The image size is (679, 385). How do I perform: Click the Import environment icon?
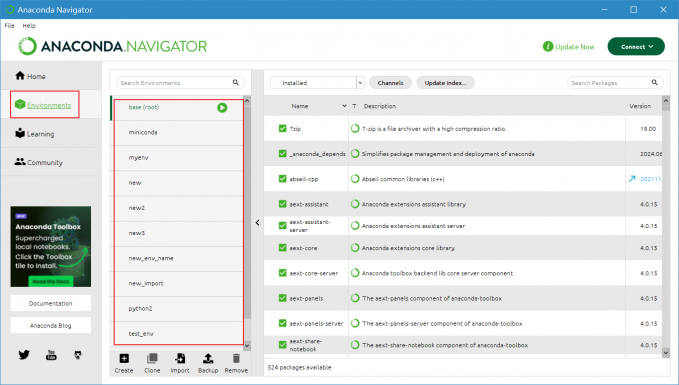pos(180,359)
